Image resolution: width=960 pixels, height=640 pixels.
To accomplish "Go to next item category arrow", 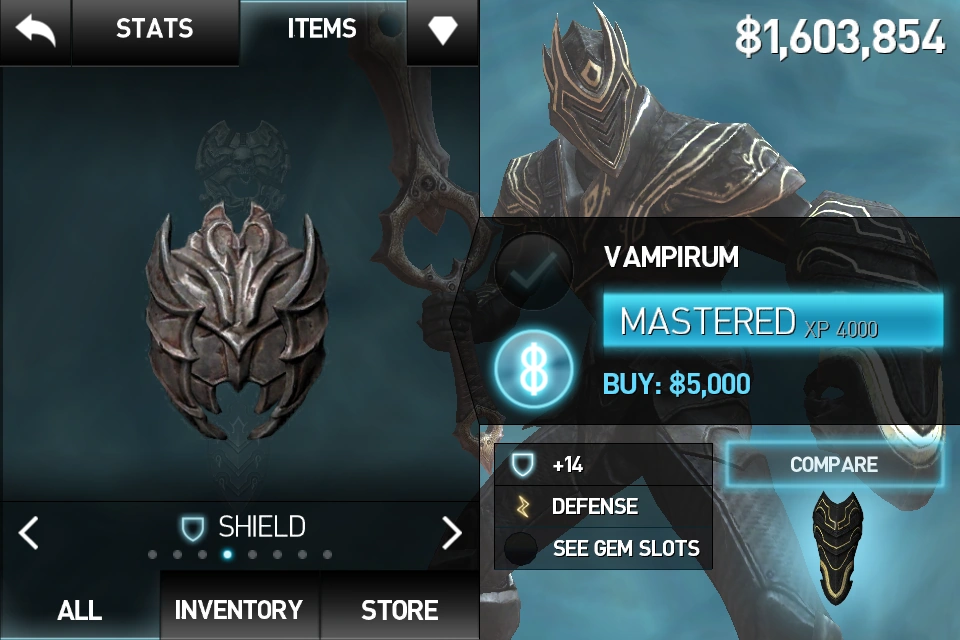I will (452, 533).
